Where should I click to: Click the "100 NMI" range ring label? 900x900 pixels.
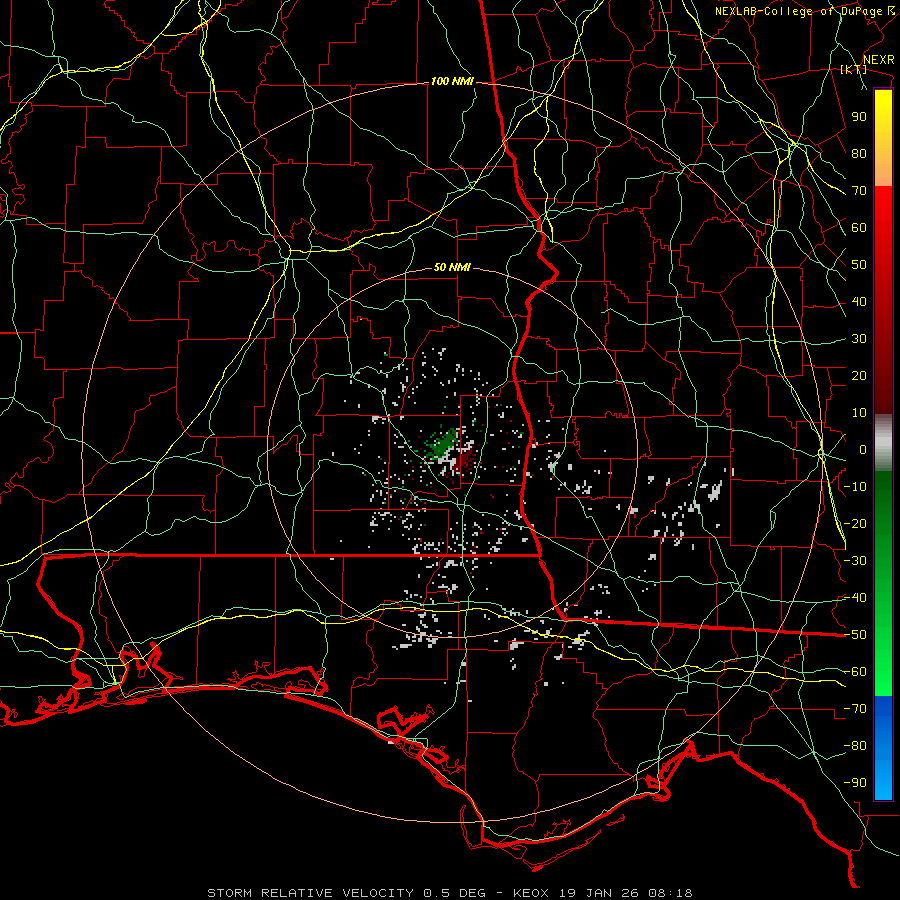point(452,82)
